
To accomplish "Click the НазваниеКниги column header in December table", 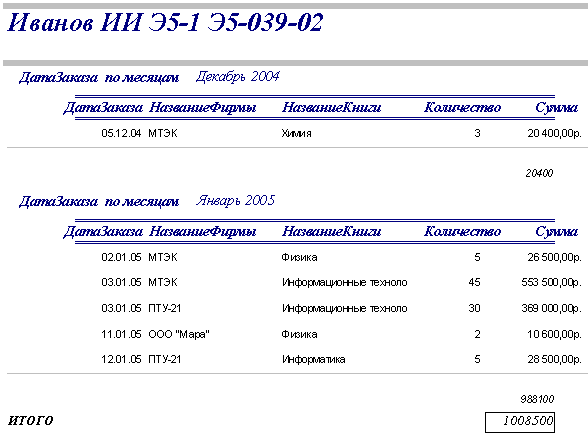I will 332,108.
